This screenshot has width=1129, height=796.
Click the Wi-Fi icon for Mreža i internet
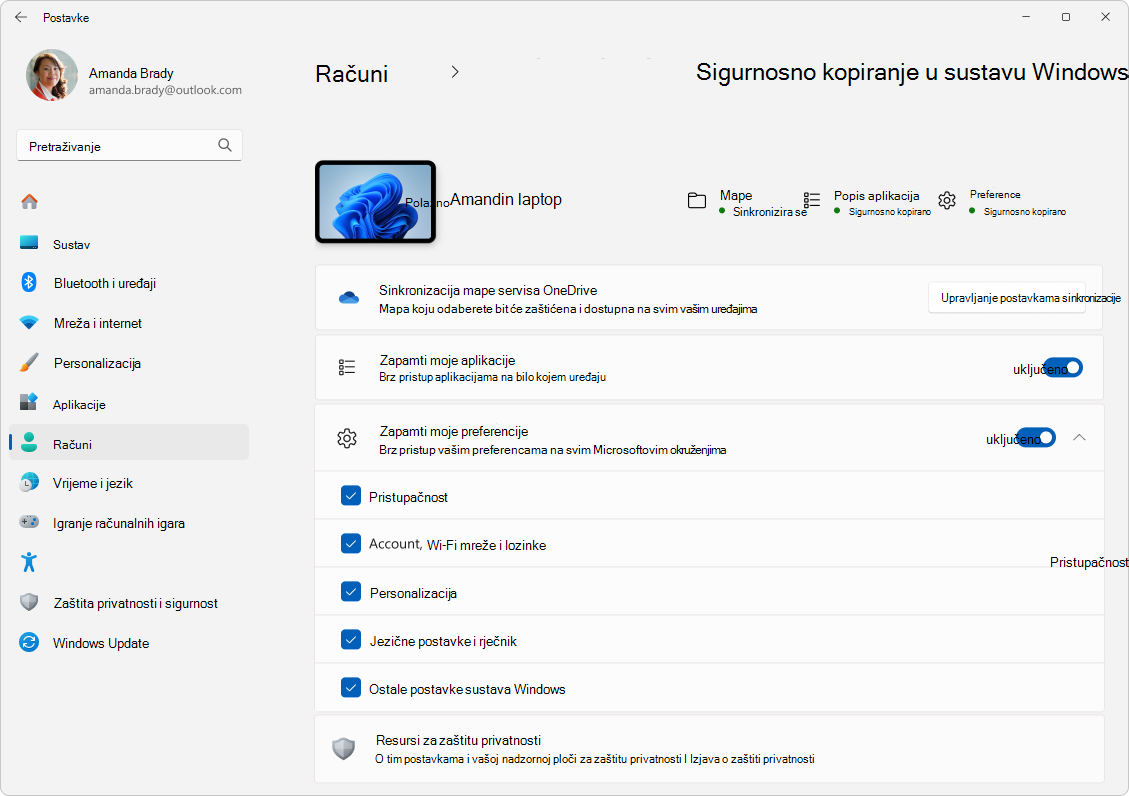click(x=29, y=322)
